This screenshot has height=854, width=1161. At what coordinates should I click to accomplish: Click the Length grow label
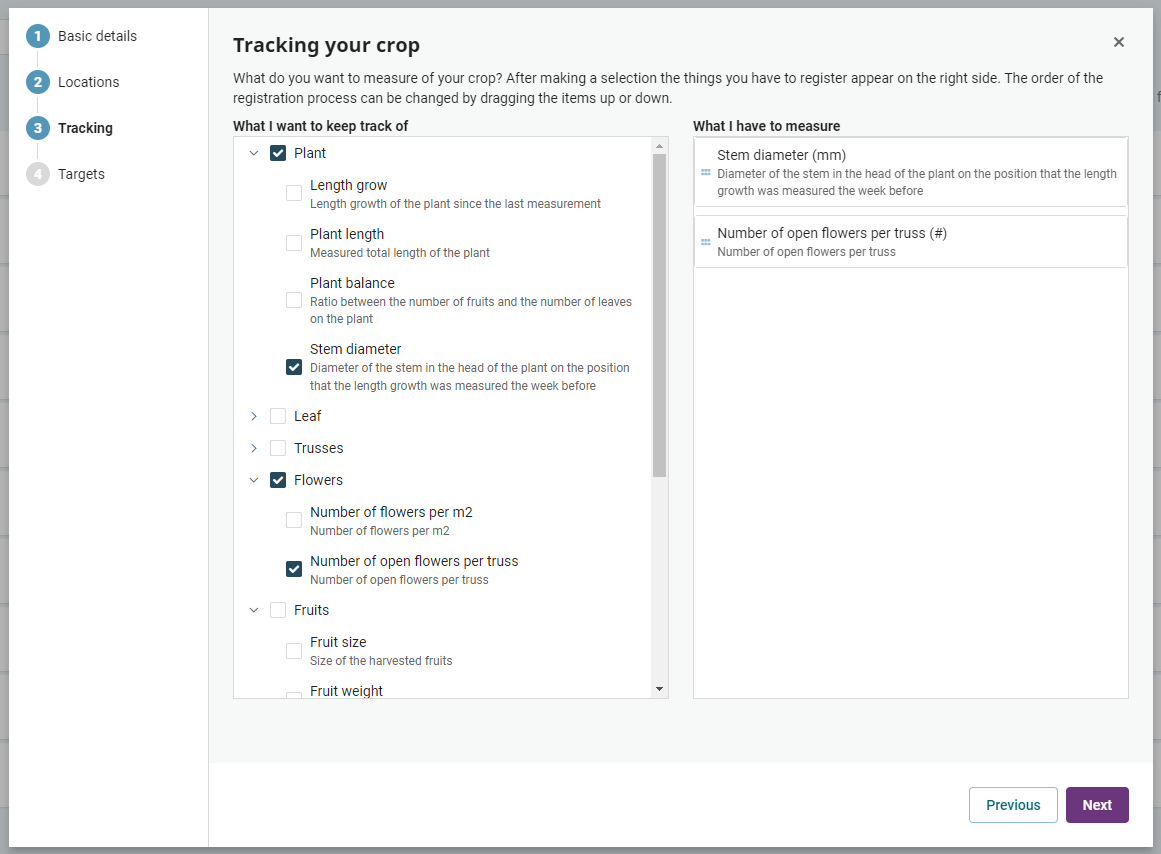348,185
